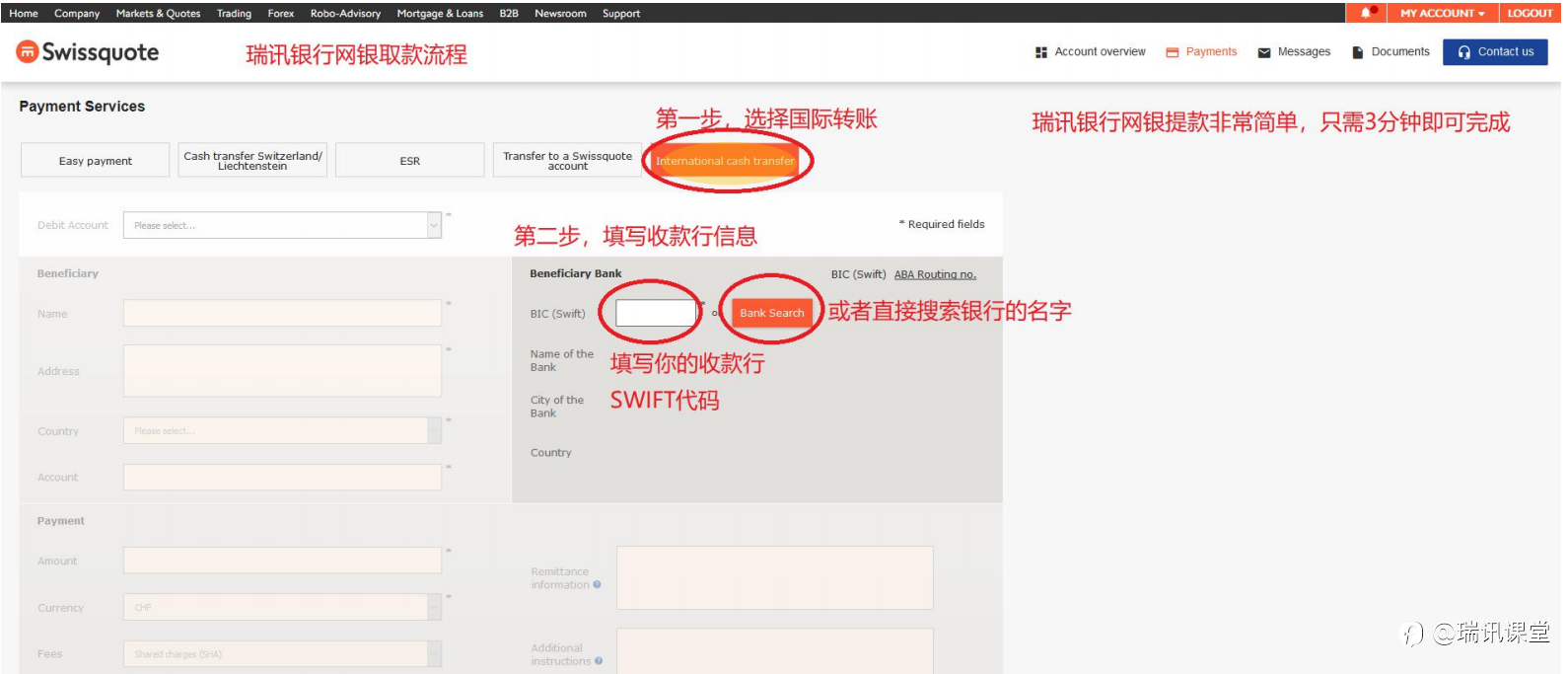
Task: Click the BIC (Swift) header label
Action: (858, 274)
